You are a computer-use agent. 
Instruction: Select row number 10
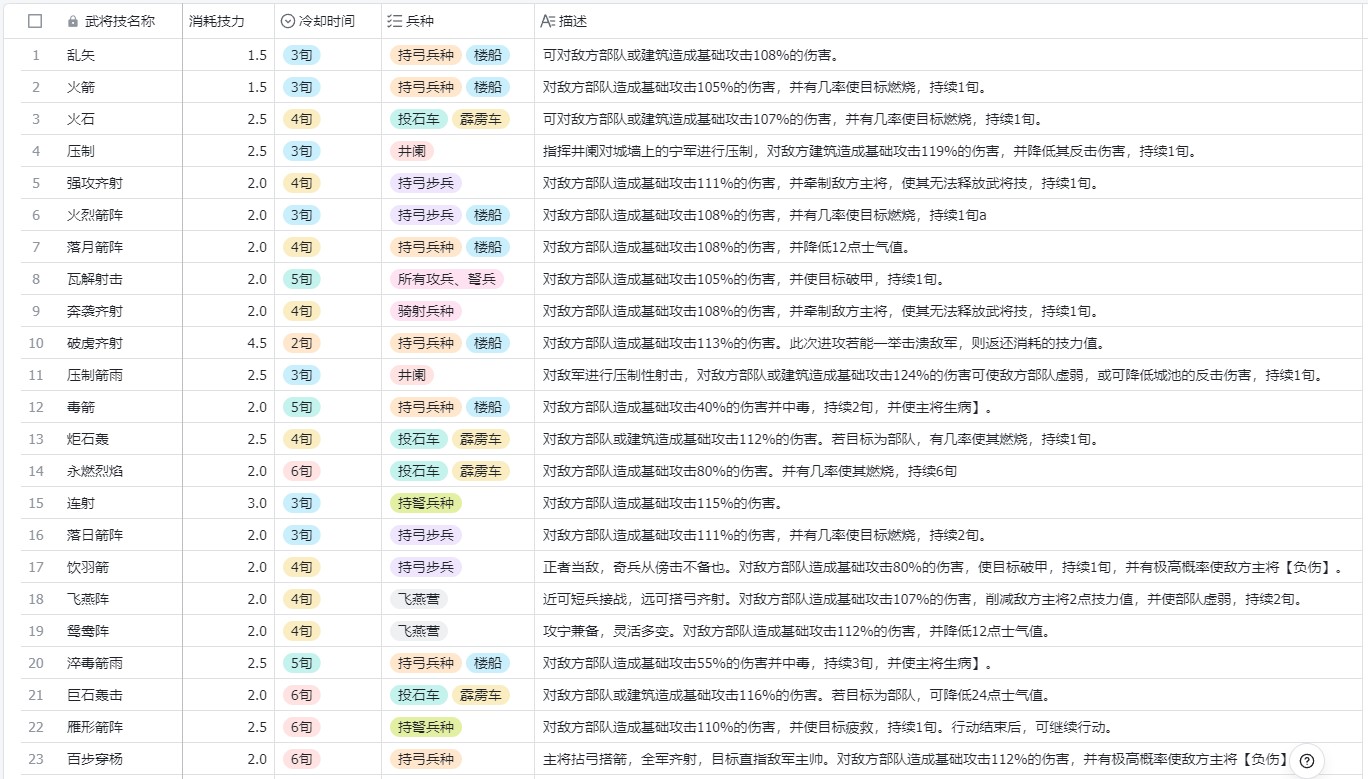pyautogui.click(x=36, y=343)
